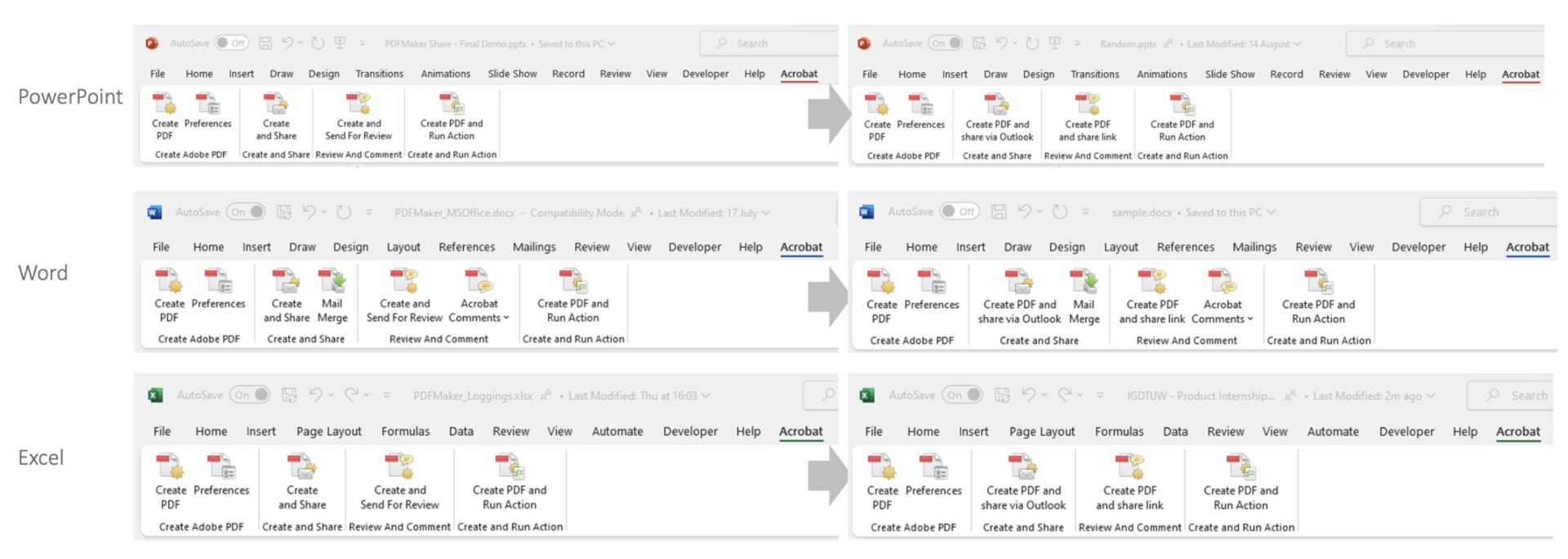
Task: Click Create and Share in PDFMaker_MSOffice.docx window
Action: (287, 297)
